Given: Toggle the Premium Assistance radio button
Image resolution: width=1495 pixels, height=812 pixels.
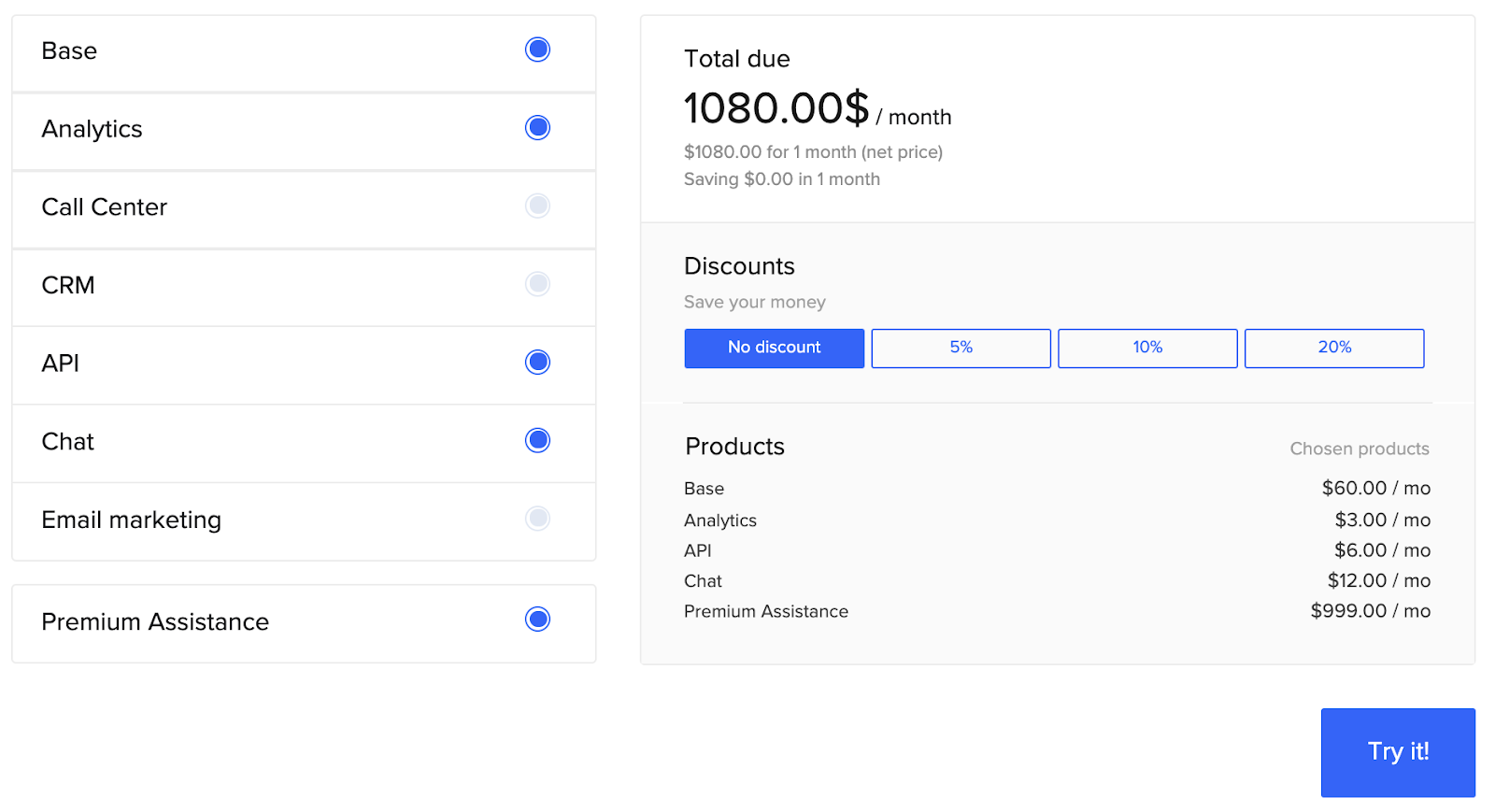Looking at the screenshot, I should (x=537, y=619).
